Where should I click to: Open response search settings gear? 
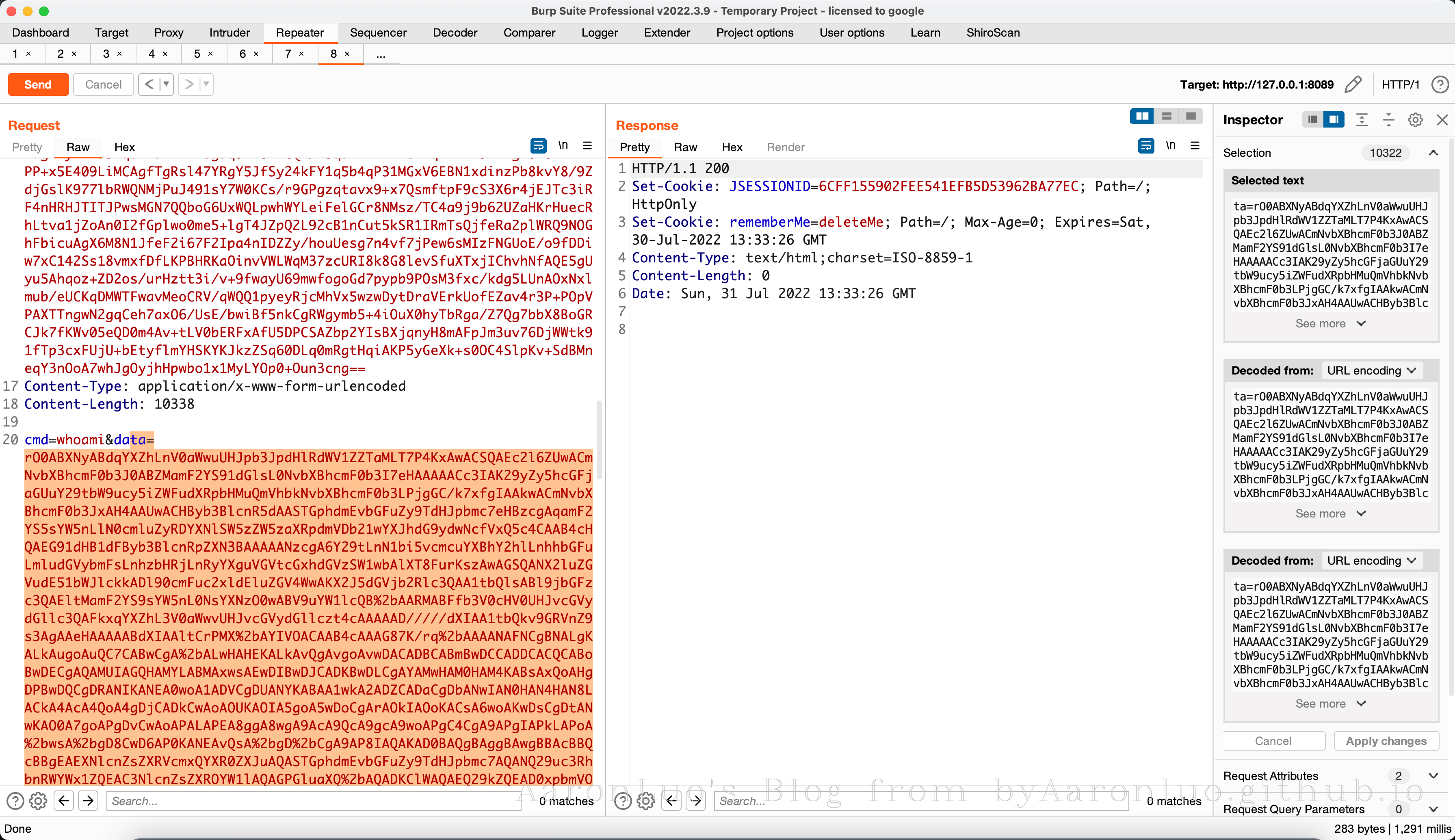click(645, 801)
